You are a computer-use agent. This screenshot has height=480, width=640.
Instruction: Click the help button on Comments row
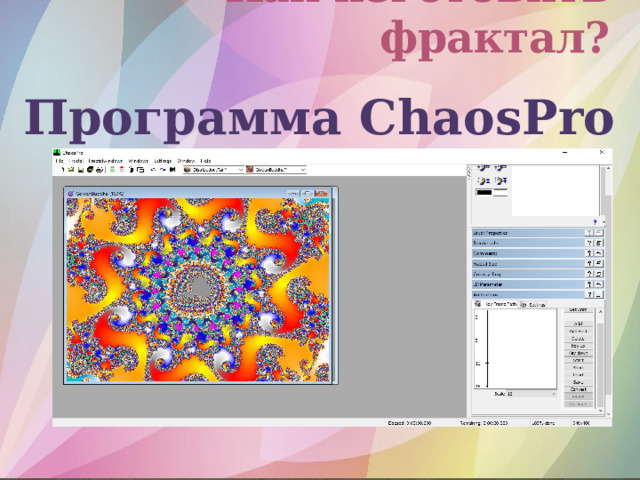pyautogui.click(x=589, y=253)
